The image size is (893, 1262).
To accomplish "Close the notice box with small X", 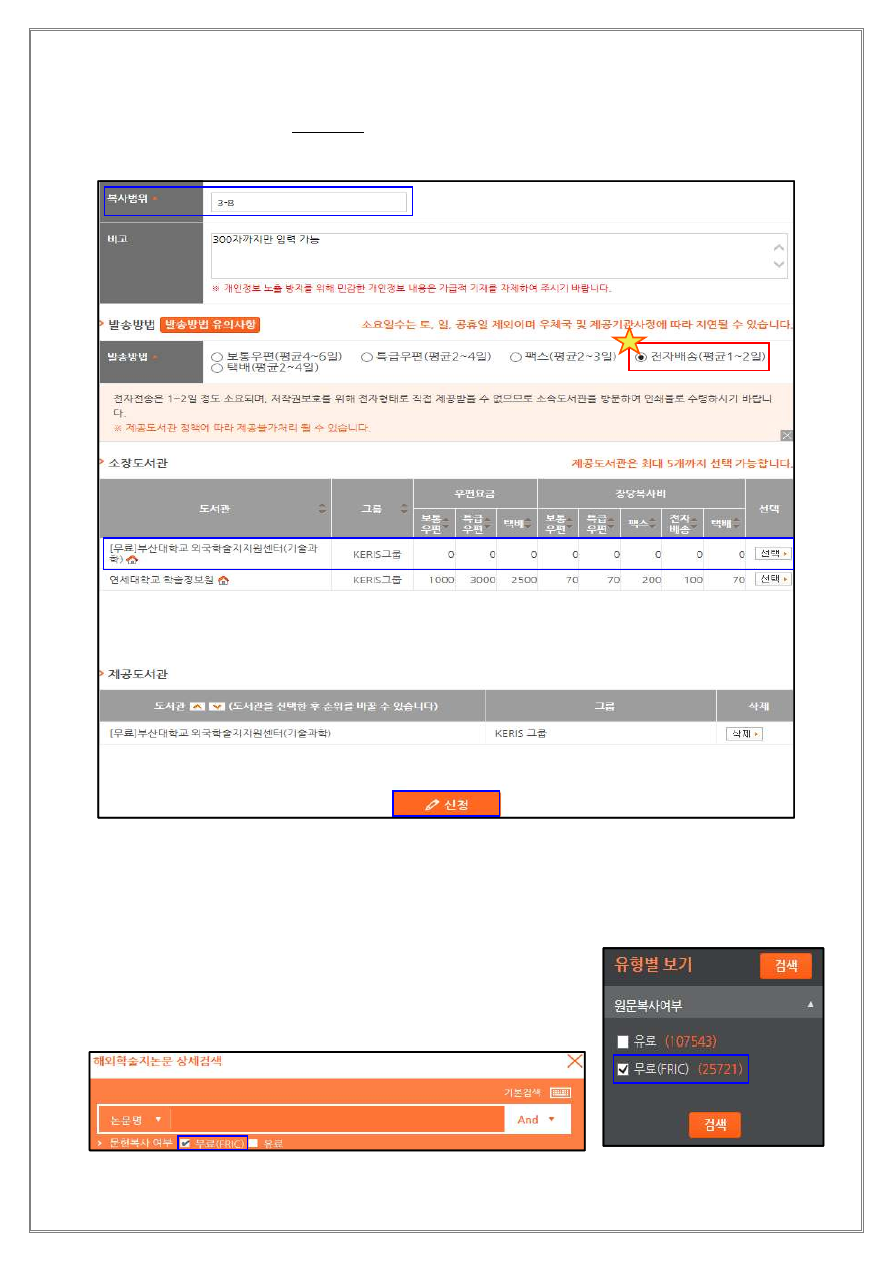I will [786, 435].
